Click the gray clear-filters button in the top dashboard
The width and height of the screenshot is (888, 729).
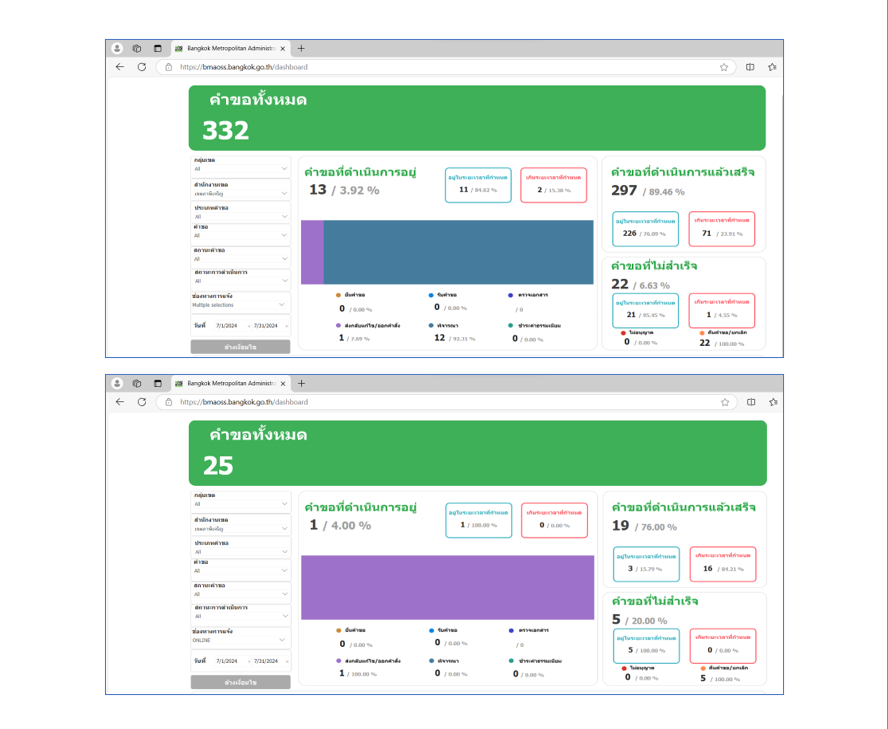(x=240, y=347)
